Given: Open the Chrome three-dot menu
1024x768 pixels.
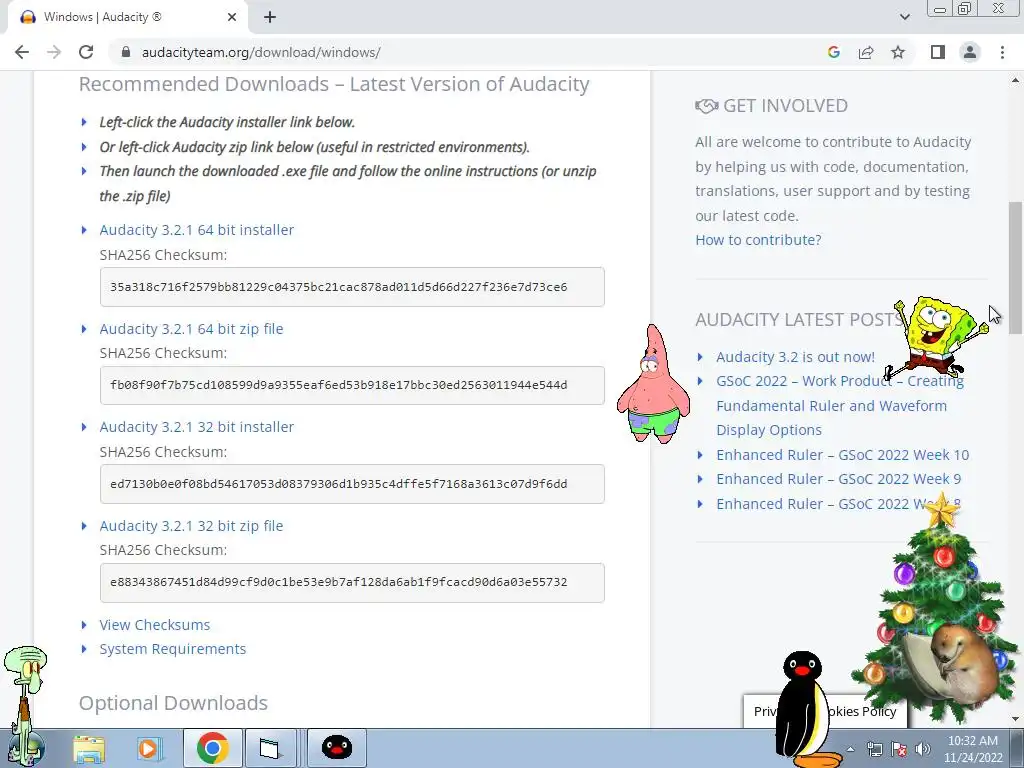Looking at the screenshot, I should coord(1002,52).
